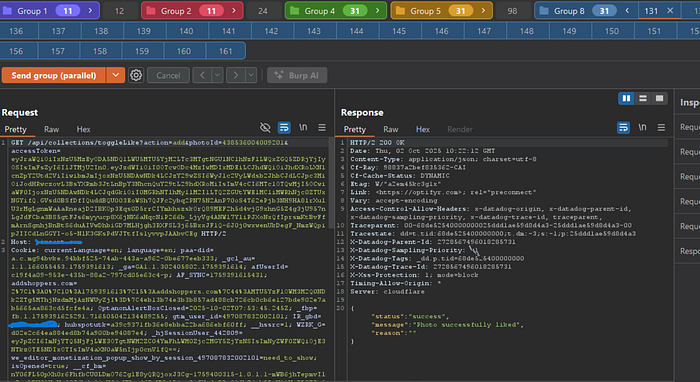Click Send group (parallel) button
The height and width of the screenshot is (382, 700).
54,75
